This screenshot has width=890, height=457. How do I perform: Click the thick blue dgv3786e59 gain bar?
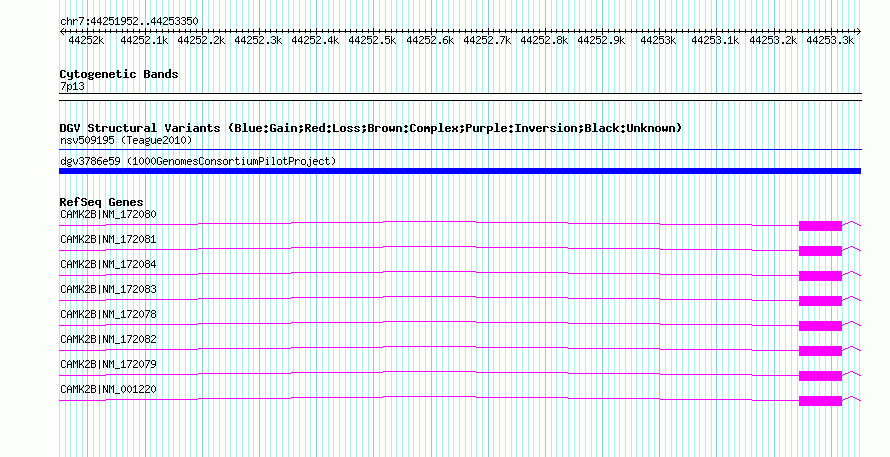(460, 171)
